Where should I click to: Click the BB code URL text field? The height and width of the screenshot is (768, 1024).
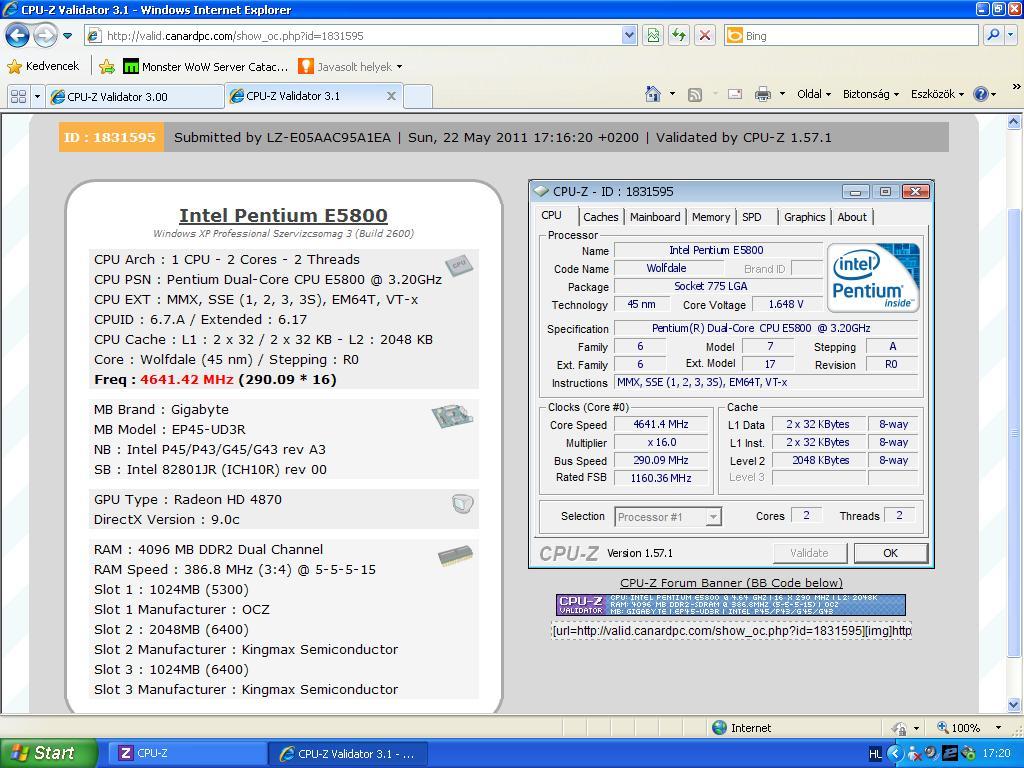tap(731, 630)
